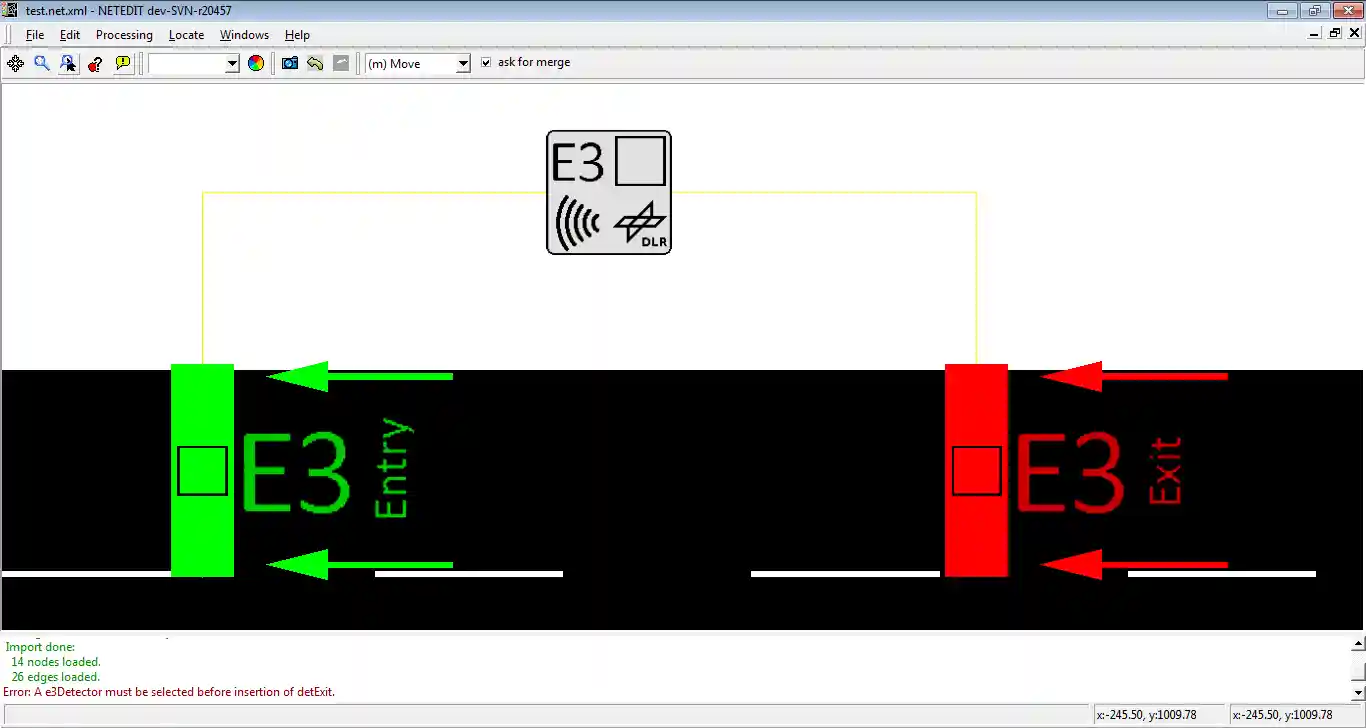Image resolution: width=1366 pixels, height=728 pixels.
Task: Open the Edit menu
Action: pyautogui.click(x=69, y=35)
